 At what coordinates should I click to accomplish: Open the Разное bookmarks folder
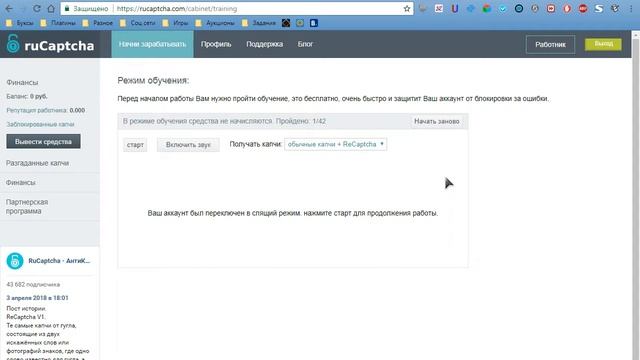point(98,23)
